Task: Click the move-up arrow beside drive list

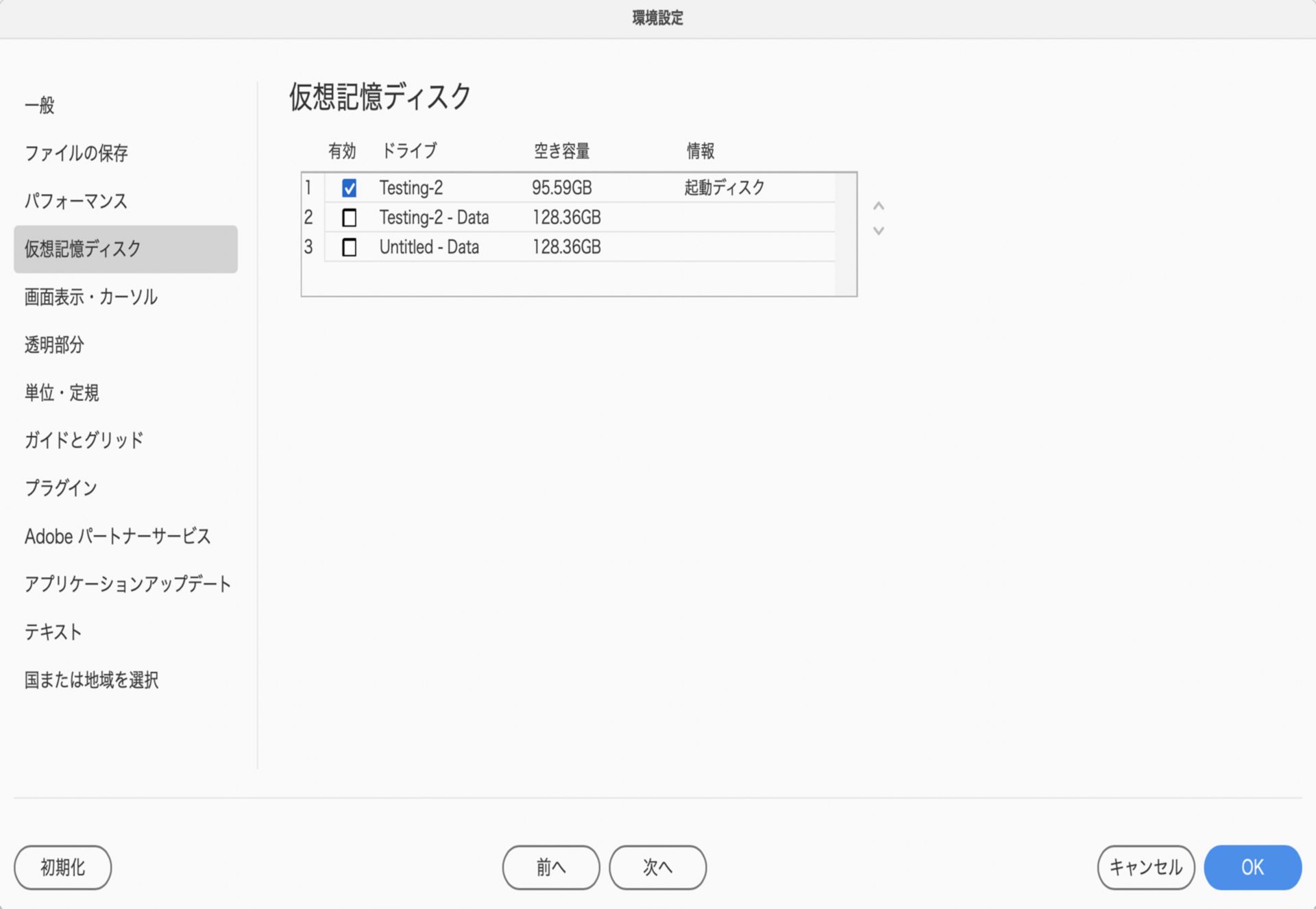Action: pos(878,206)
